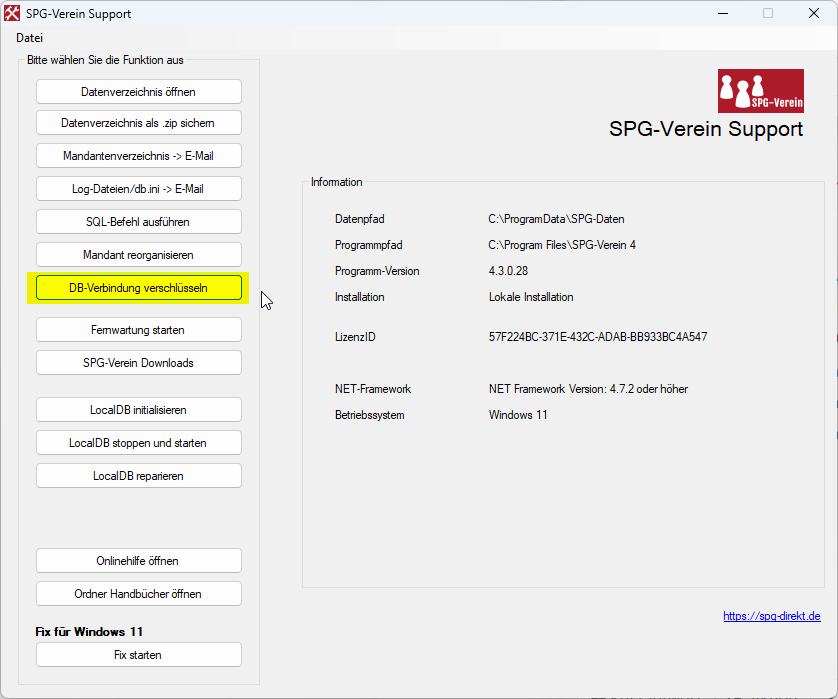The image size is (838, 699).
Task: Click Datenverzeichnis öffnen button
Action: pos(138,92)
